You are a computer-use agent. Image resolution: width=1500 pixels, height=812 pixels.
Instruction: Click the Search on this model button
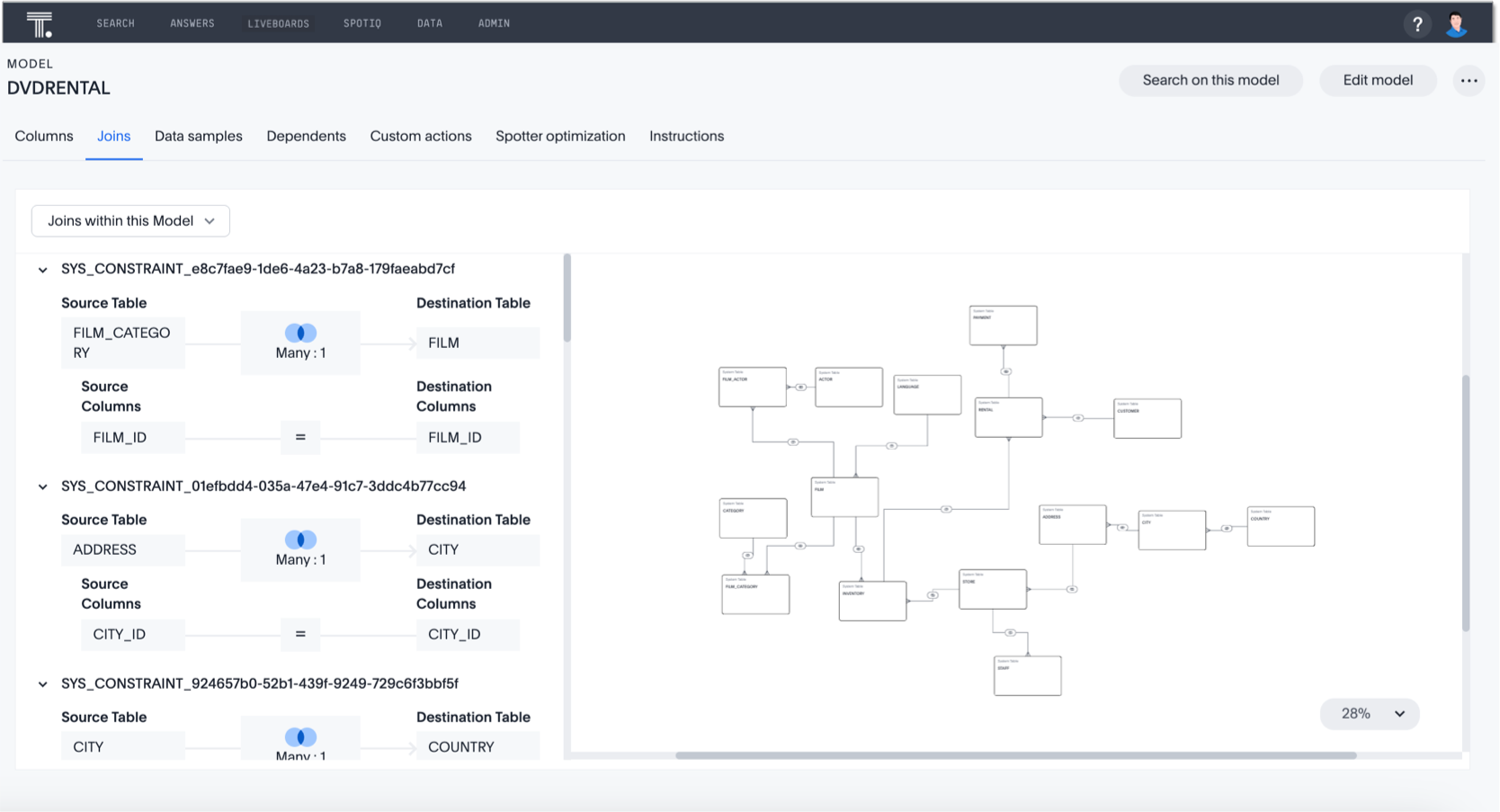[1210, 80]
